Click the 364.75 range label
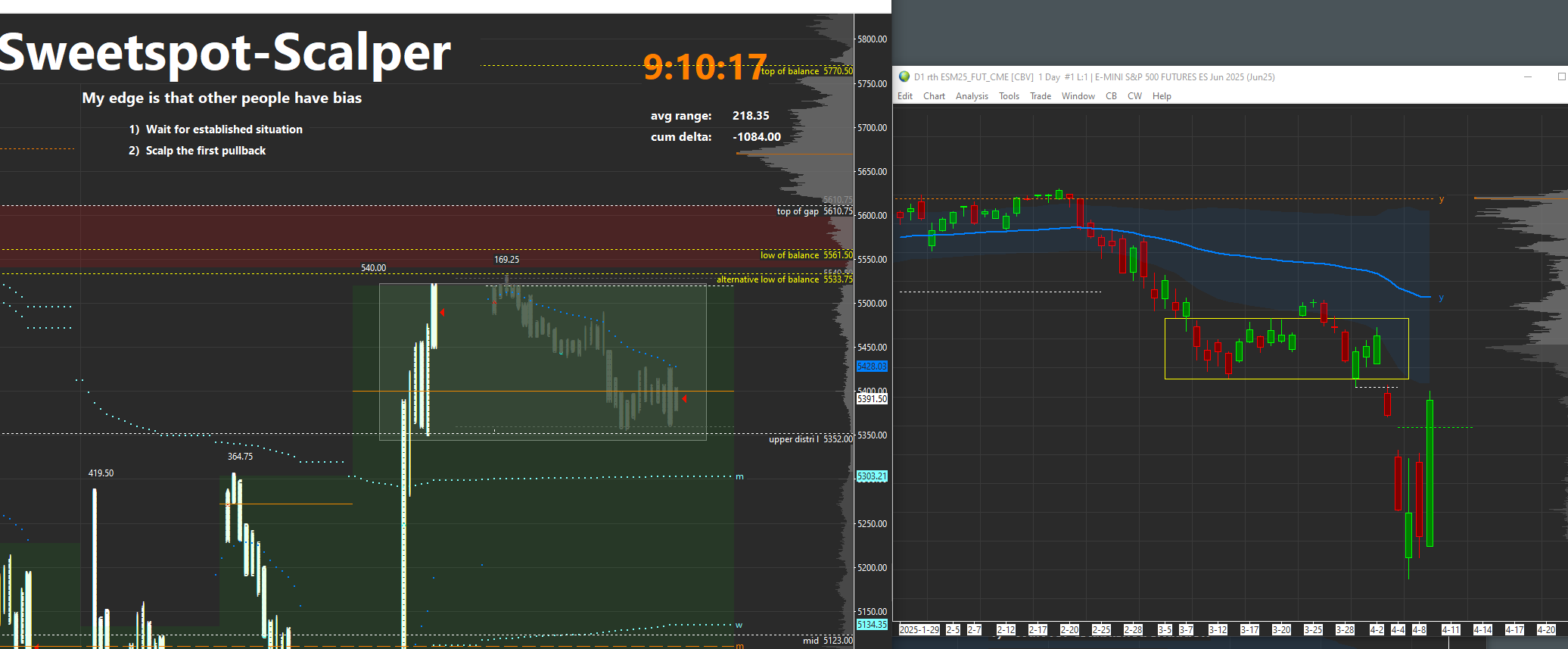 click(240, 457)
